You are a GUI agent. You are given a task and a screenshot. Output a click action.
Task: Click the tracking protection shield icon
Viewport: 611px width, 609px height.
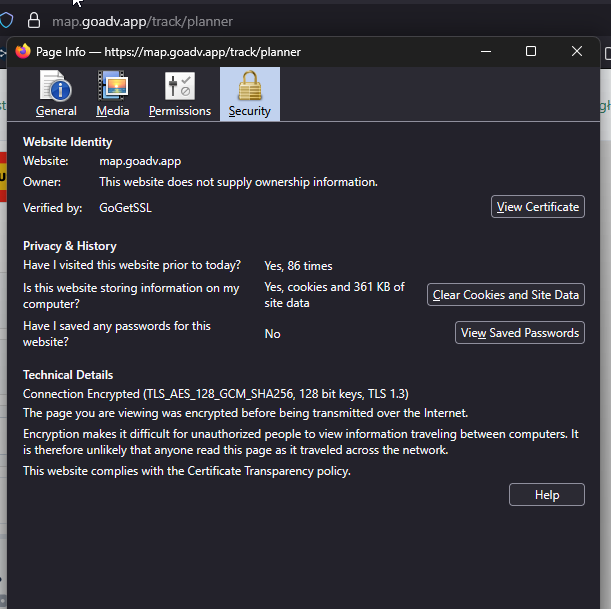coord(6,20)
